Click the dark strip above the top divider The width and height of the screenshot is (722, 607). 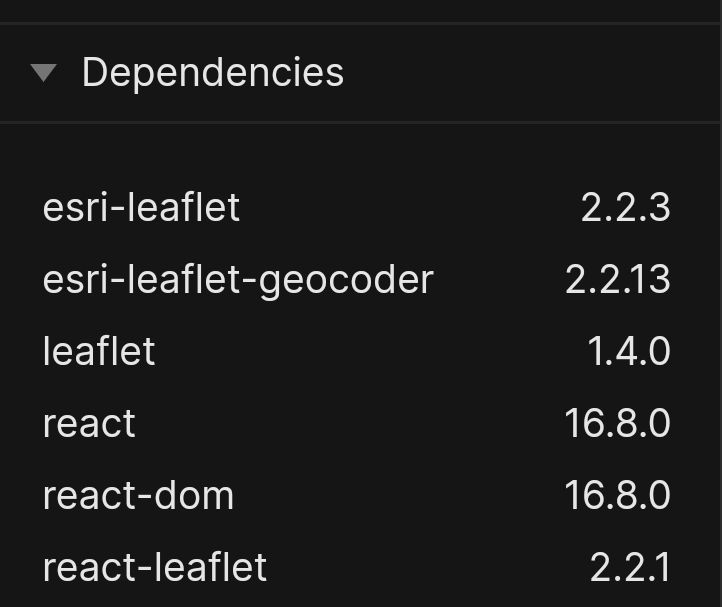pos(359,10)
